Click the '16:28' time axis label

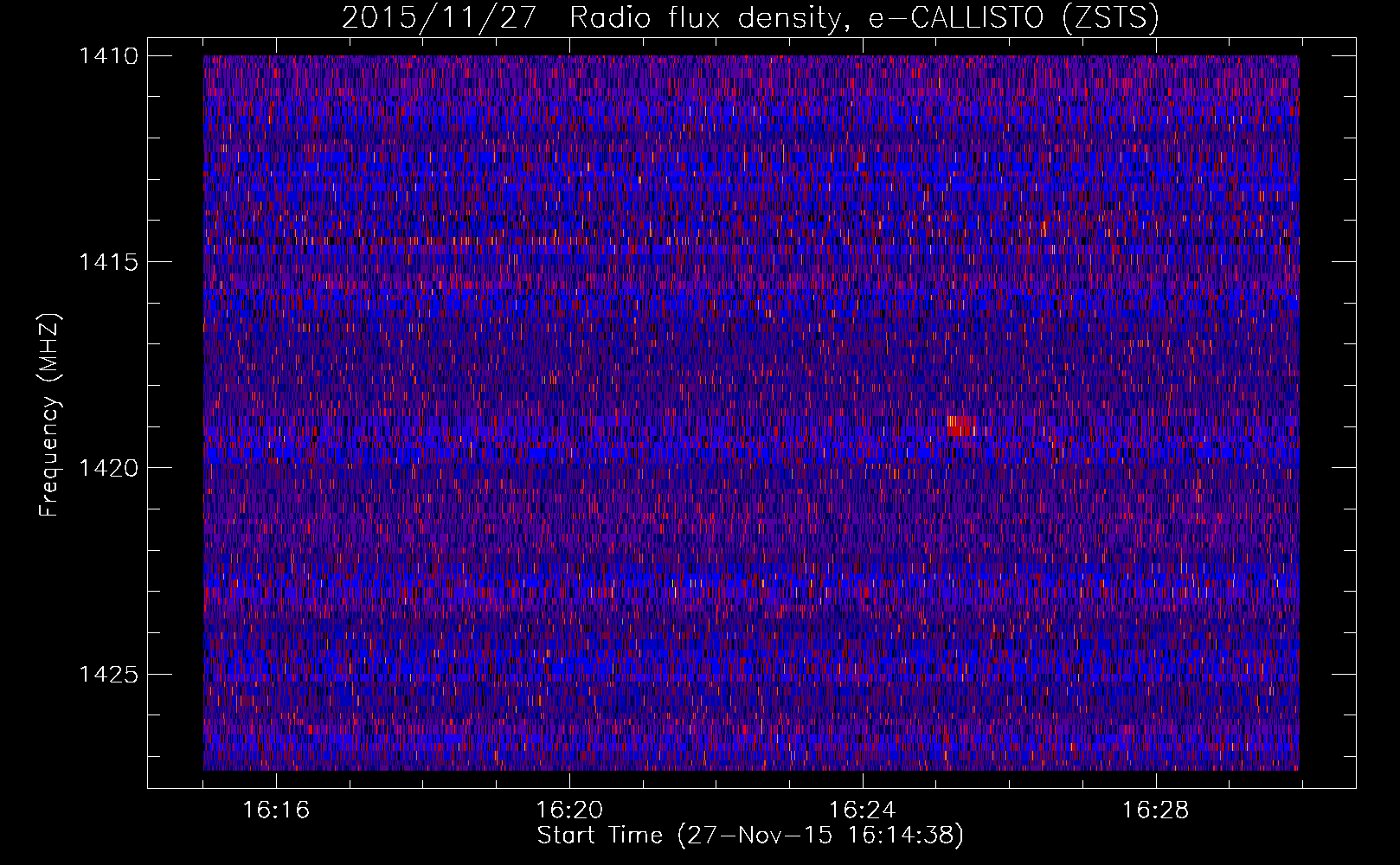(x=1156, y=811)
